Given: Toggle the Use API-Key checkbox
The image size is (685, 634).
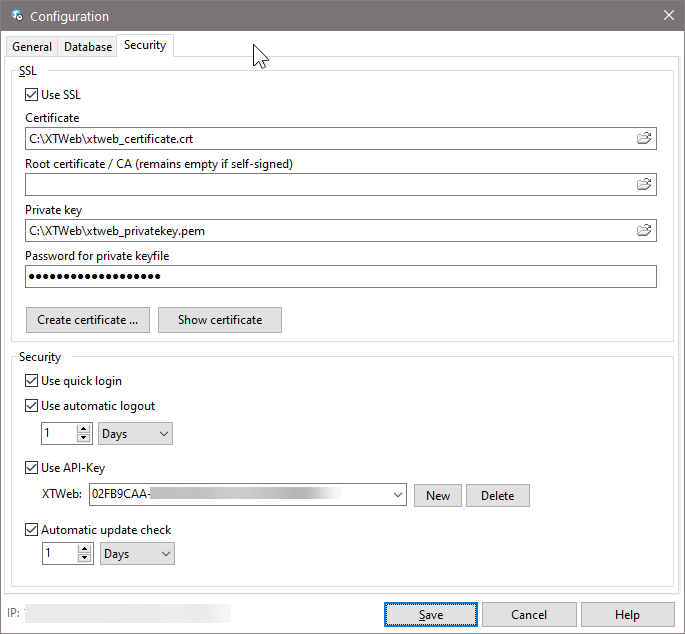Looking at the screenshot, I should click(32, 468).
